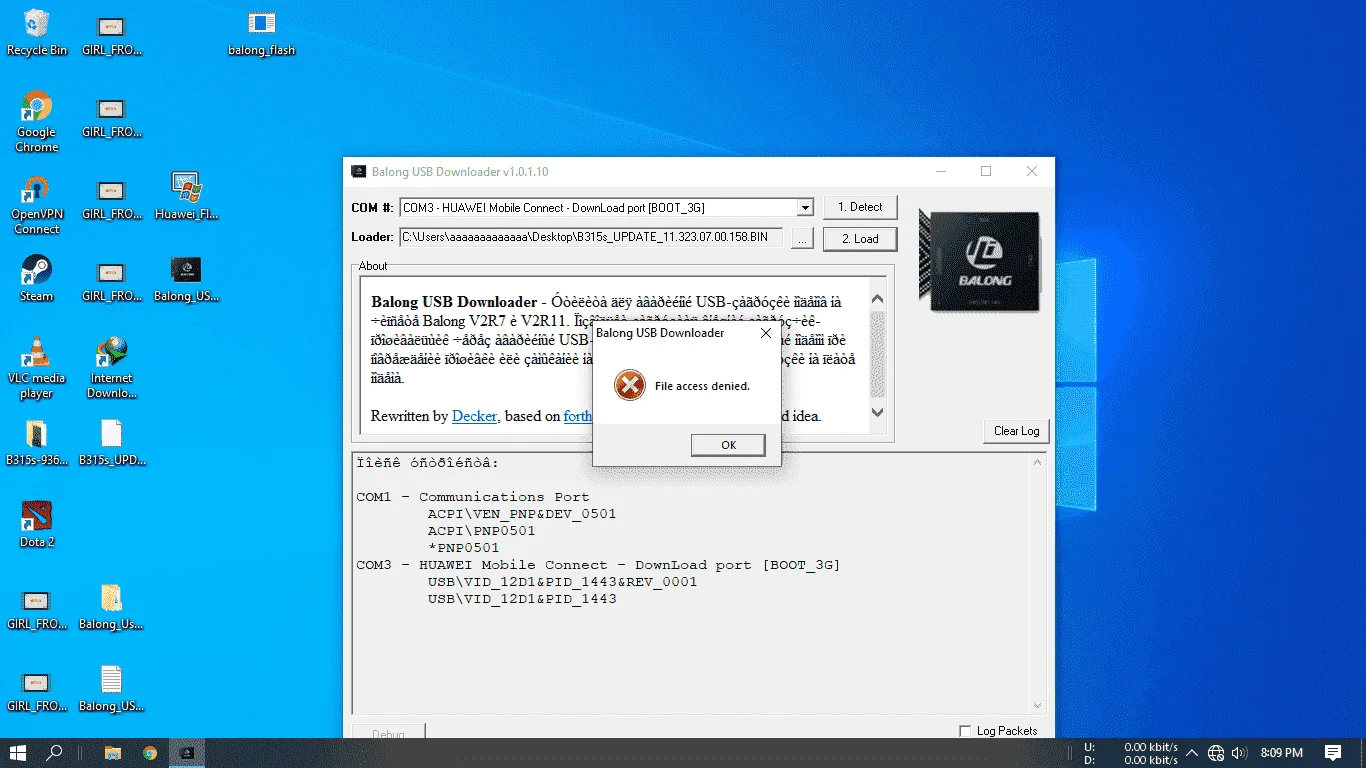Click the log line "ACPI\VEN_PNP&DEV_0501"

(522, 514)
